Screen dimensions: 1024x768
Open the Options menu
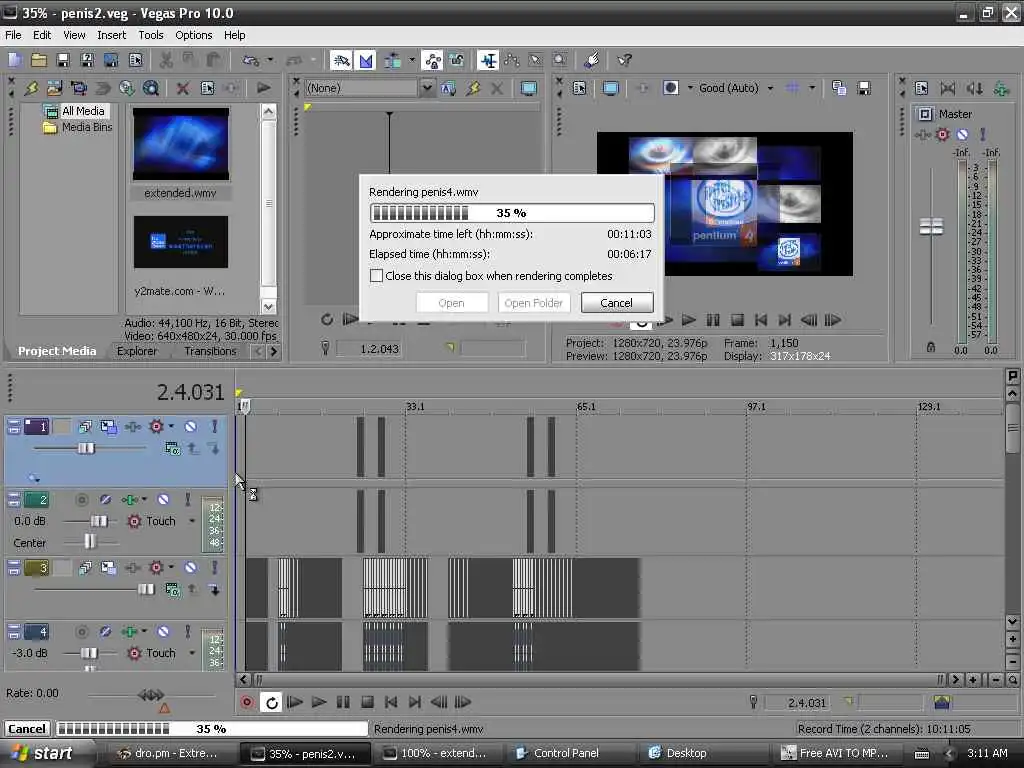193,35
